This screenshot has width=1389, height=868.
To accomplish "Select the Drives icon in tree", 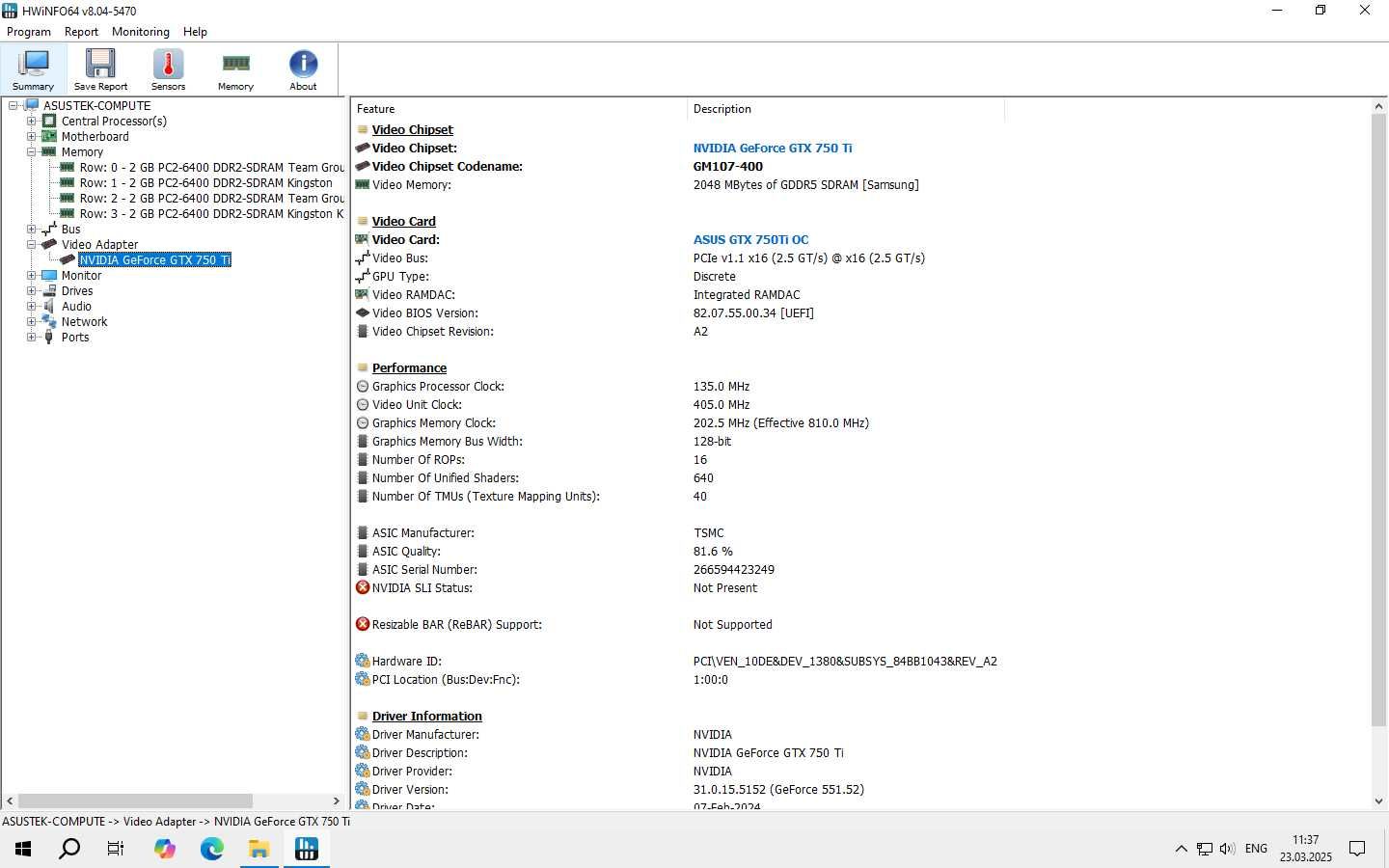I will (x=49, y=291).
